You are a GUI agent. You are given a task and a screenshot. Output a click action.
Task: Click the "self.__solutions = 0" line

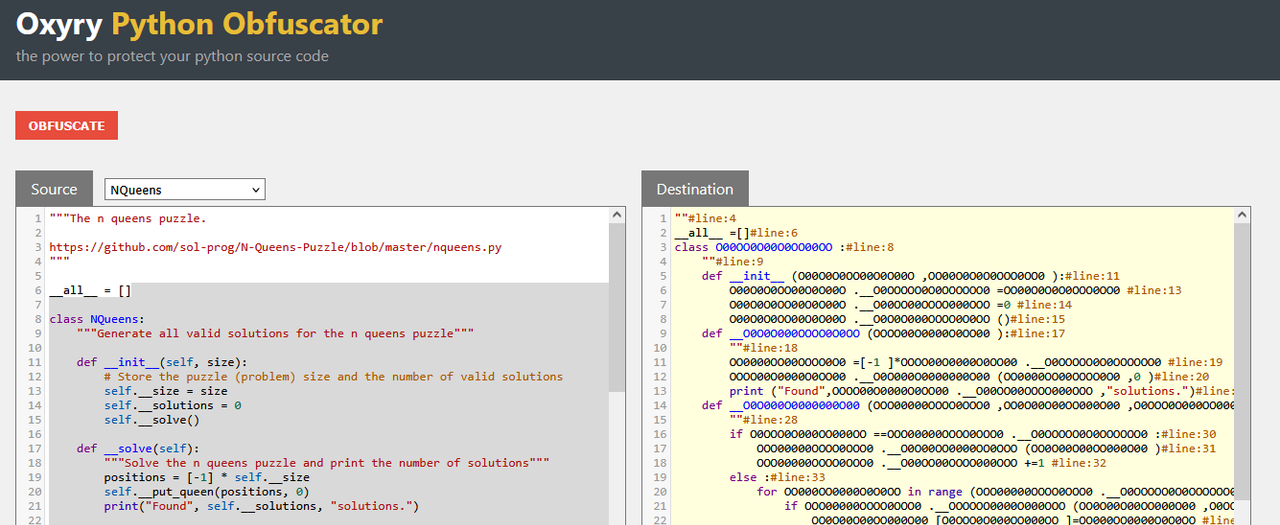click(x=172, y=405)
